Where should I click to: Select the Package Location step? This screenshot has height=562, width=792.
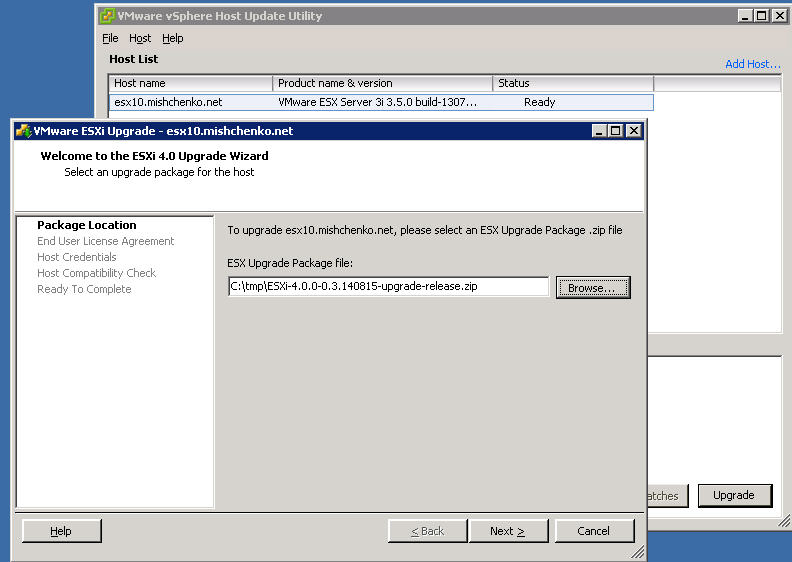tap(87, 225)
